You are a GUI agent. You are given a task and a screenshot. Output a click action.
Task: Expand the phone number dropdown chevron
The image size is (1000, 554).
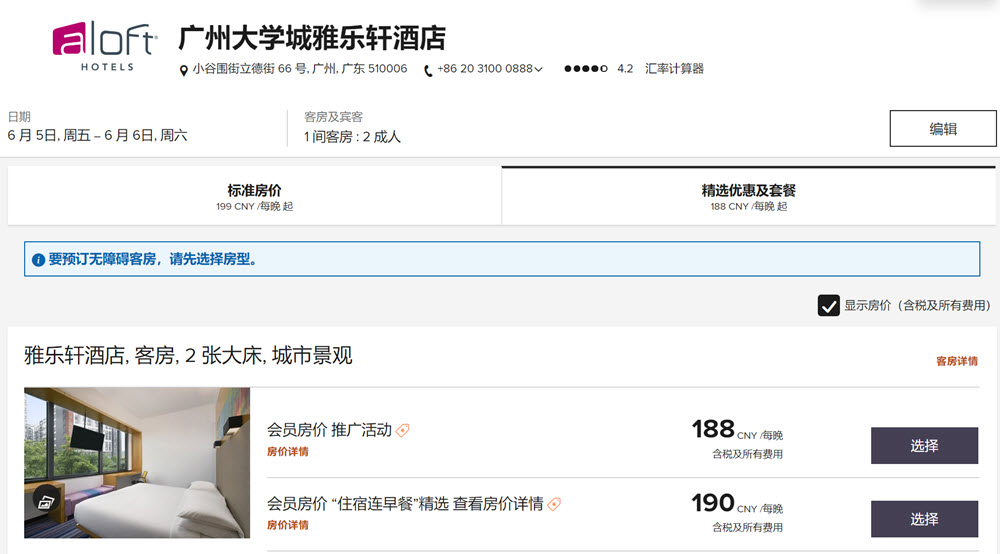coord(538,69)
